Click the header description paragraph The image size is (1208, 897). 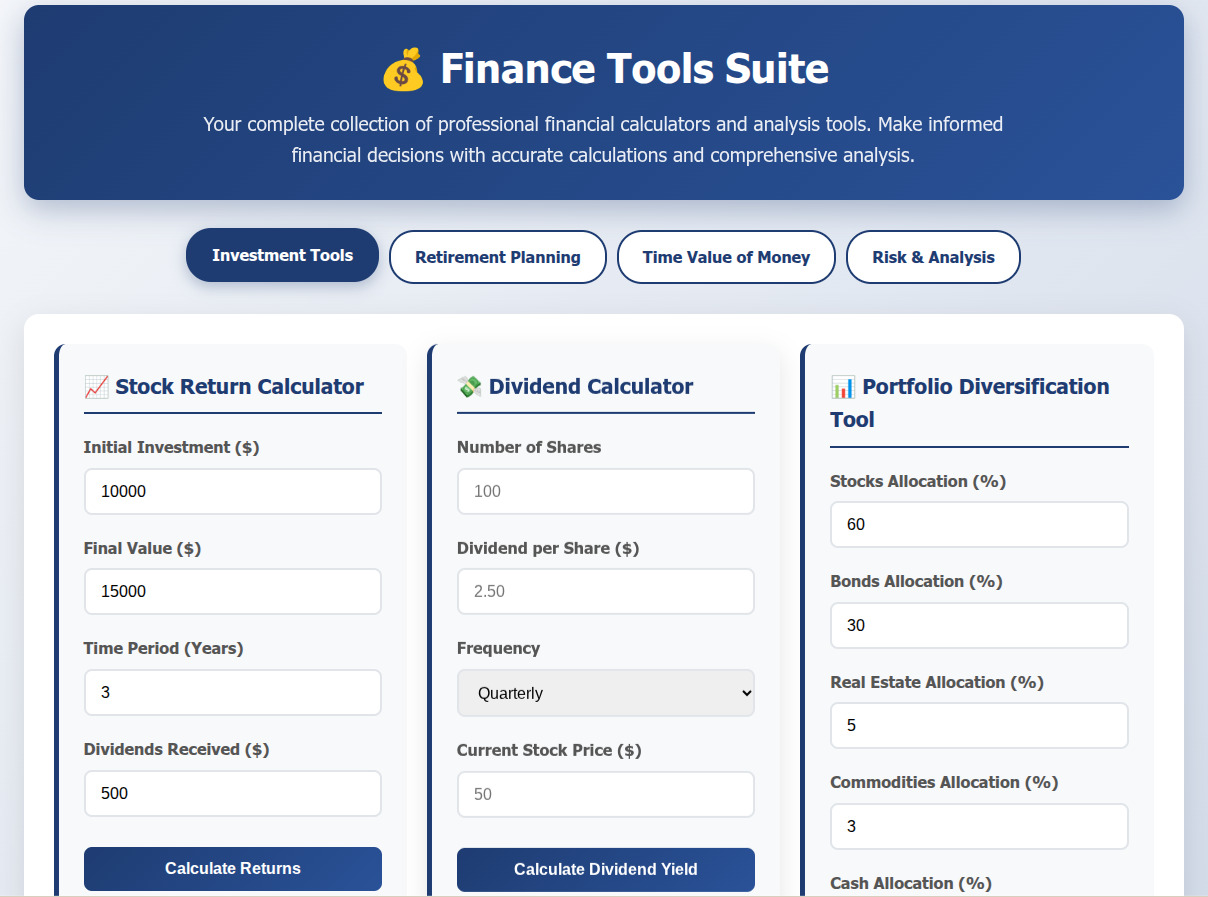603,140
